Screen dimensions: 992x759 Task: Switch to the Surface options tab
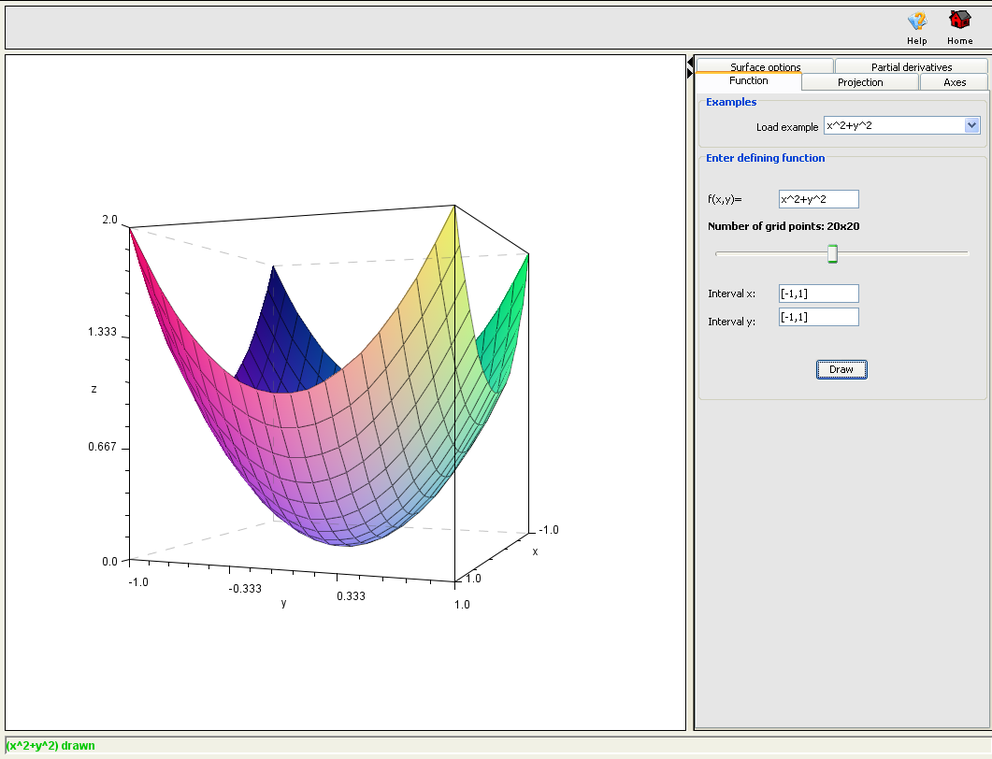pos(765,67)
